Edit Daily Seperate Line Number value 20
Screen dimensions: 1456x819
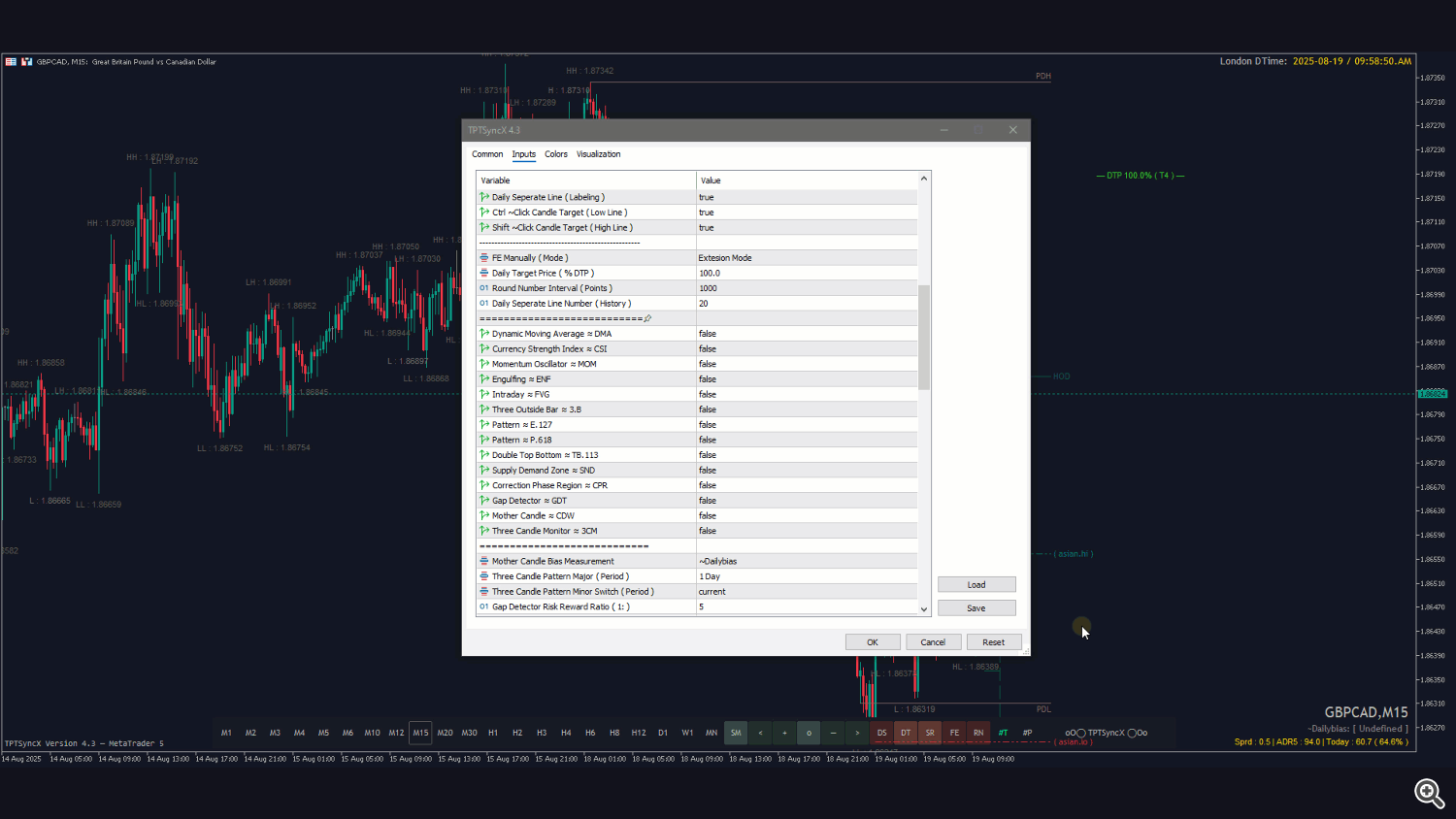click(x=807, y=304)
